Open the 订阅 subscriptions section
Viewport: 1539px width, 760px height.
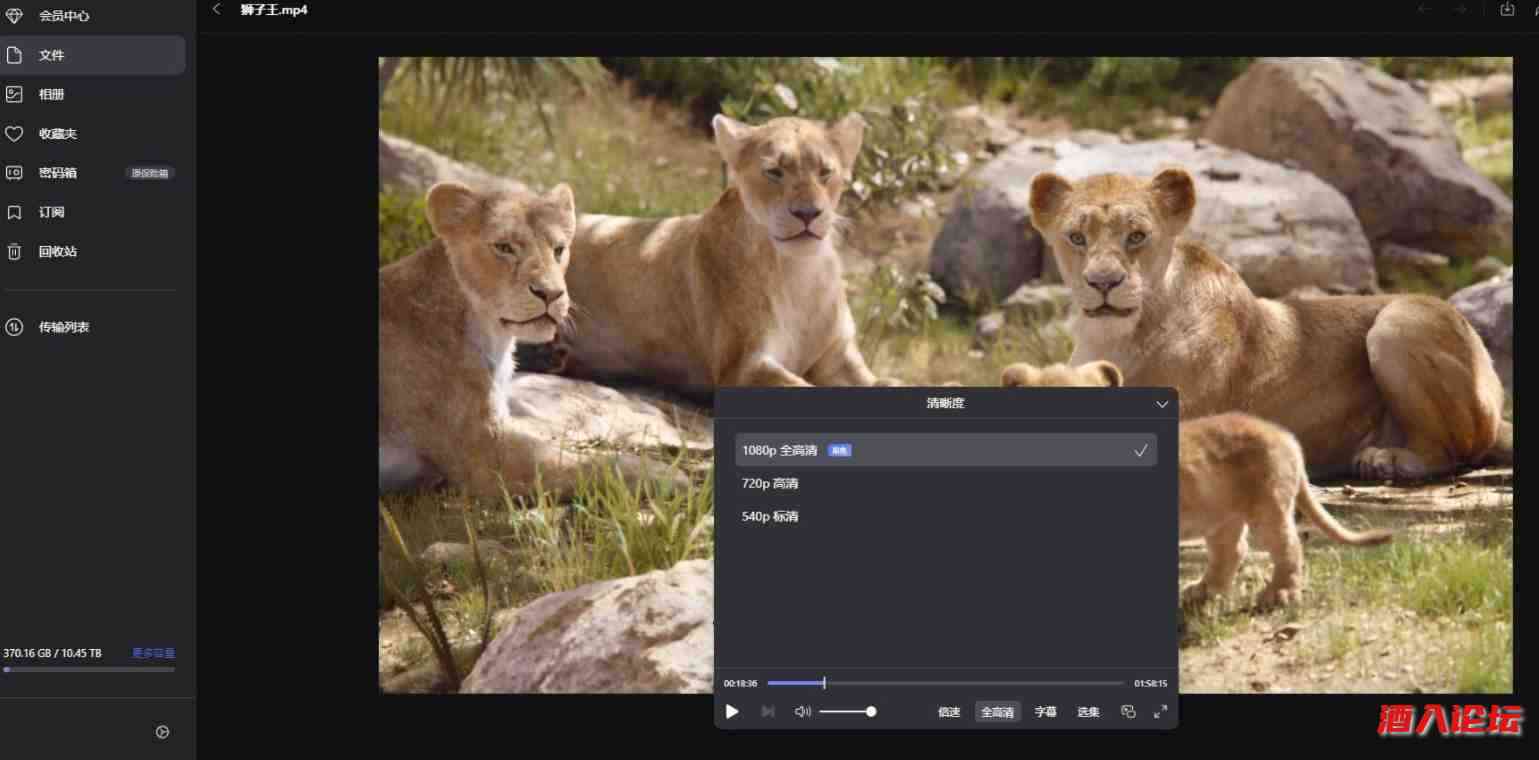(x=52, y=212)
